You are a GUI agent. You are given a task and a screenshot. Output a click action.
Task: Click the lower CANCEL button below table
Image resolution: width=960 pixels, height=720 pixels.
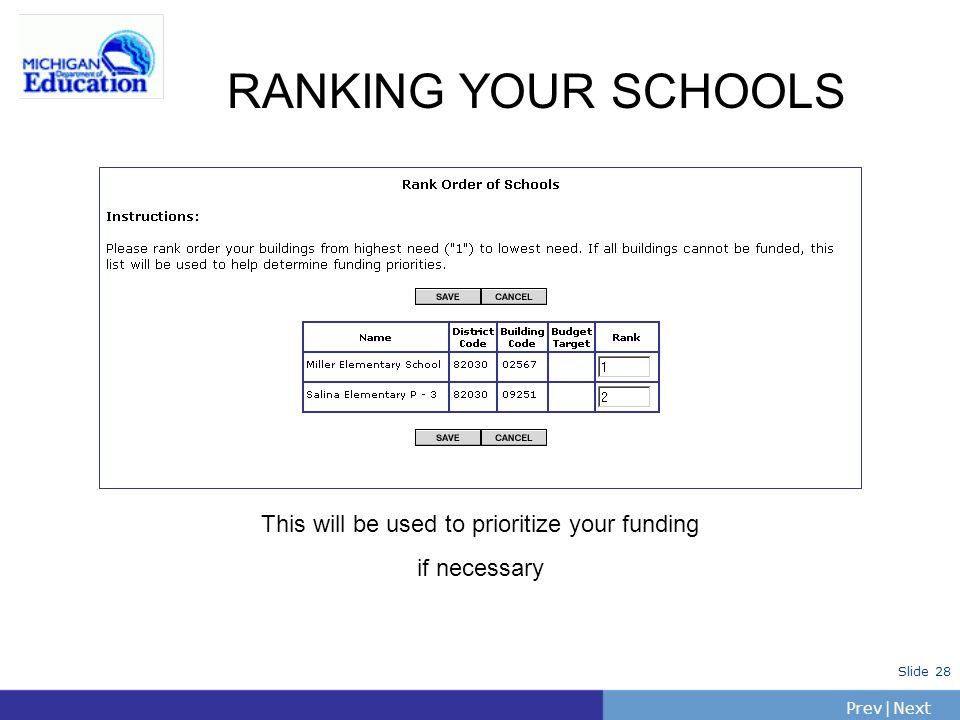(x=513, y=437)
